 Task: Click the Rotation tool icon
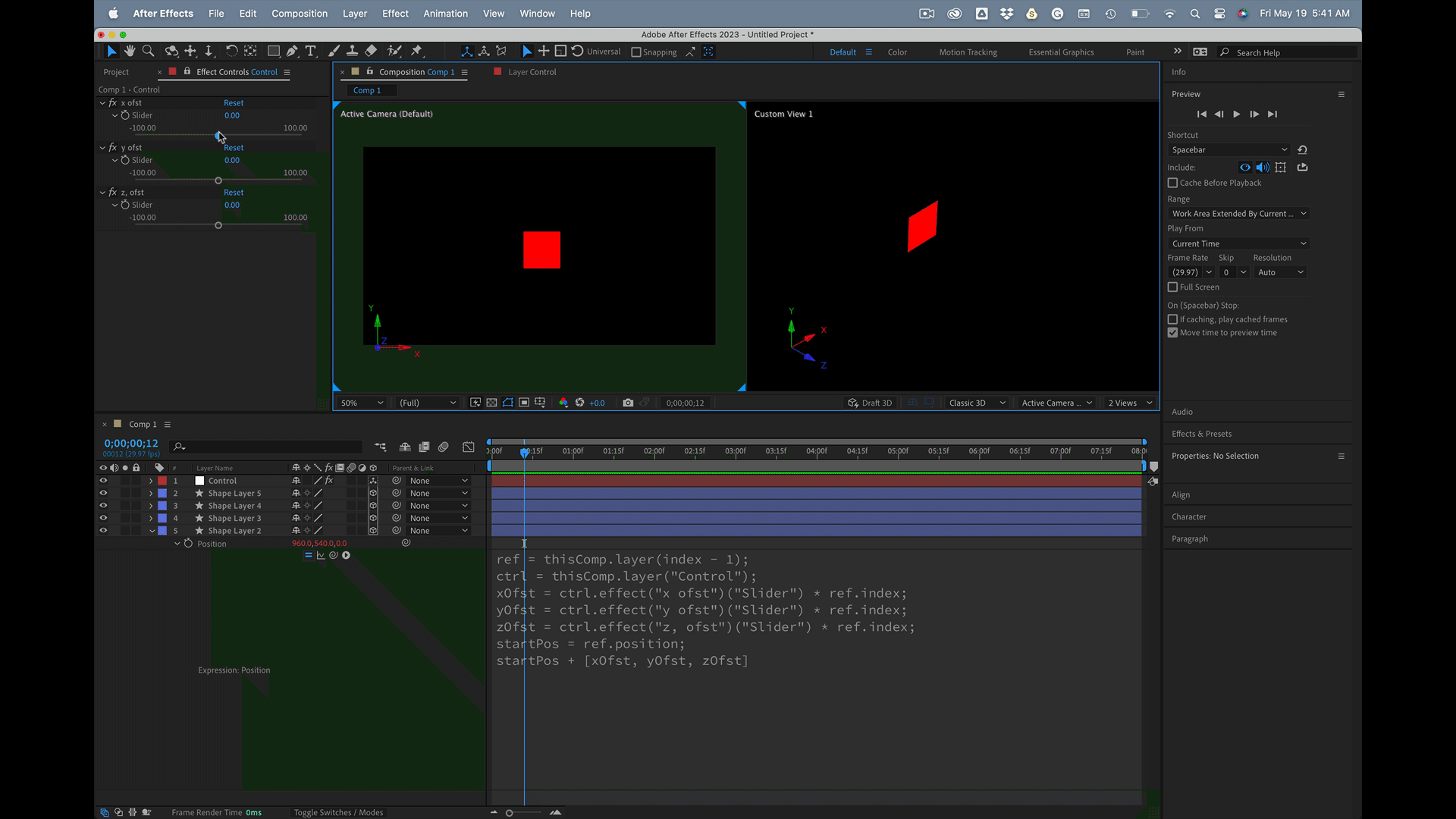click(x=231, y=51)
